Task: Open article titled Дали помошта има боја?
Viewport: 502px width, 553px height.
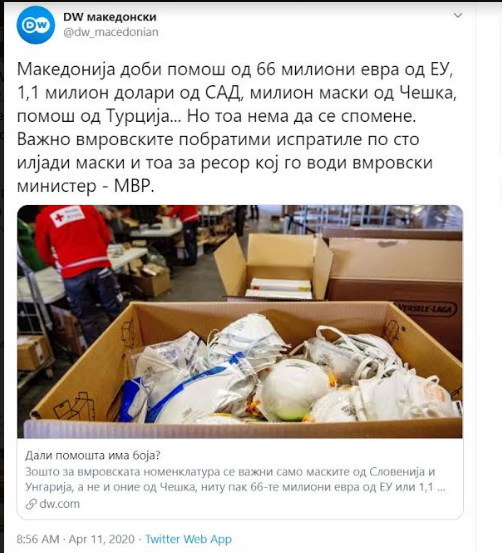Action: 92,456
